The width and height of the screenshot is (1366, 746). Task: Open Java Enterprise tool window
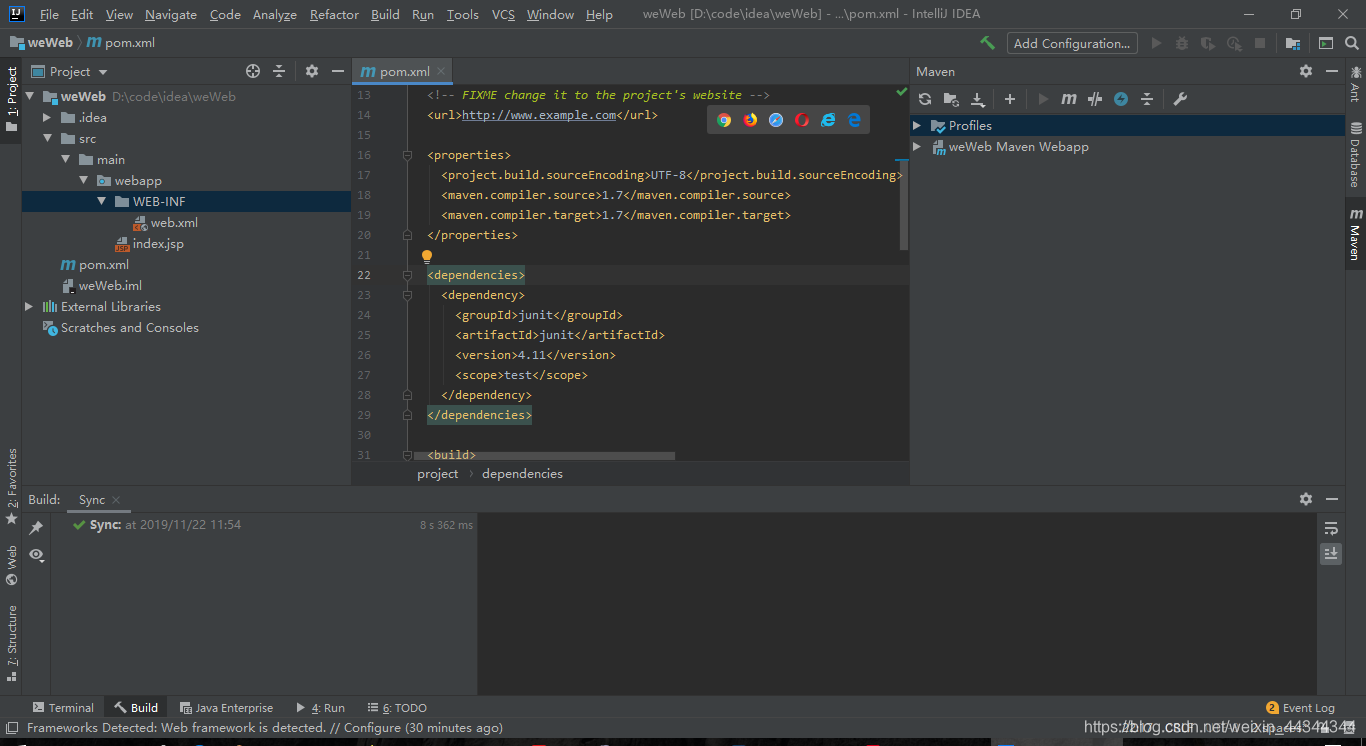[226, 707]
